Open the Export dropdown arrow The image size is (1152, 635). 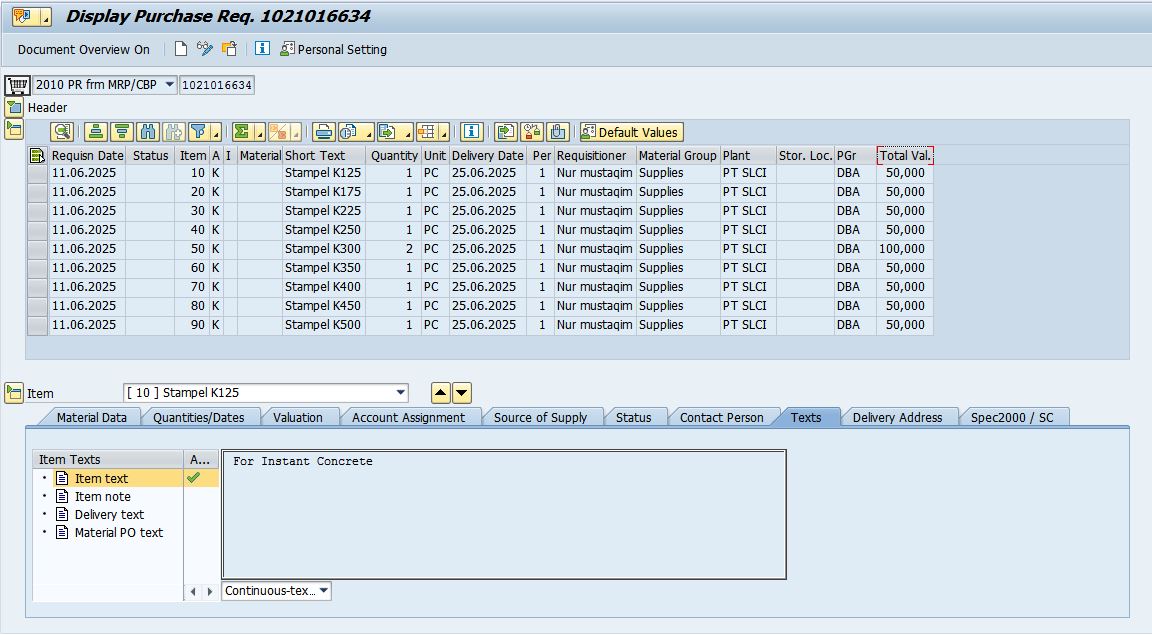coord(406,133)
